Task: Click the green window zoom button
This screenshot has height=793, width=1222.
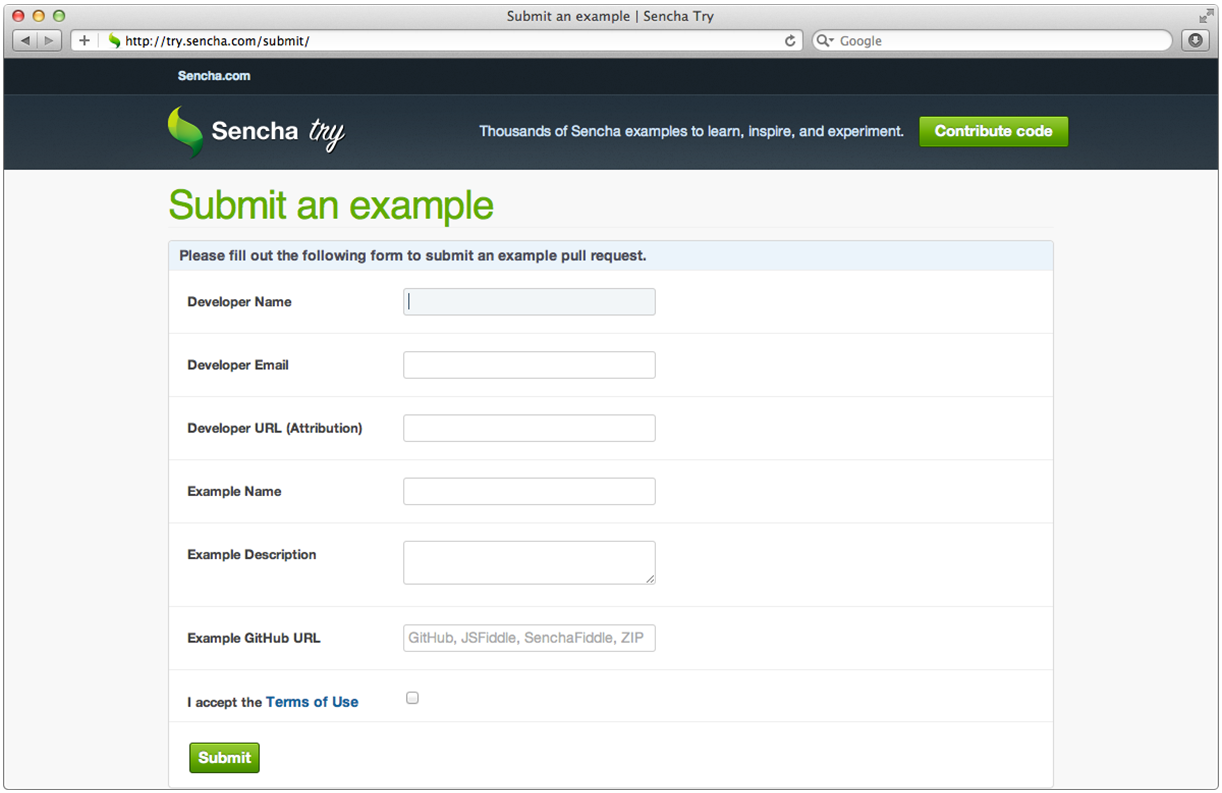Action: [59, 16]
